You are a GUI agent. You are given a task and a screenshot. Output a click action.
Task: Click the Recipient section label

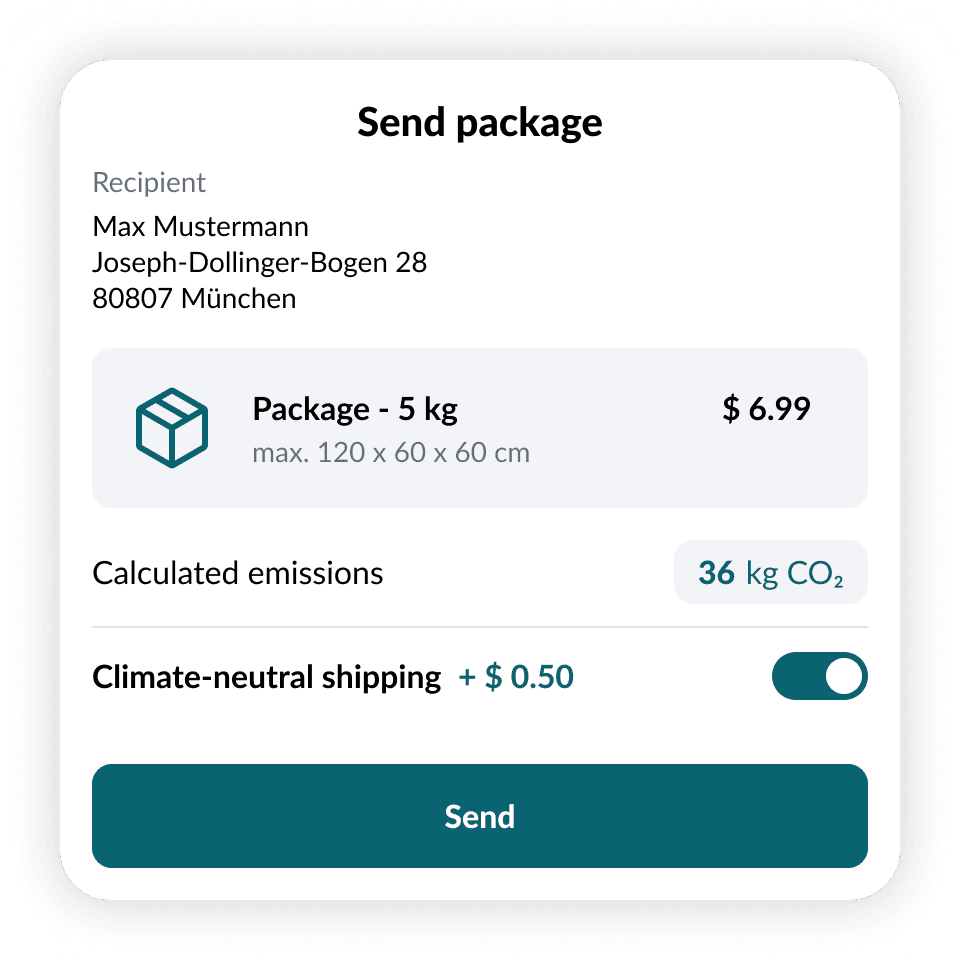[148, 182]
